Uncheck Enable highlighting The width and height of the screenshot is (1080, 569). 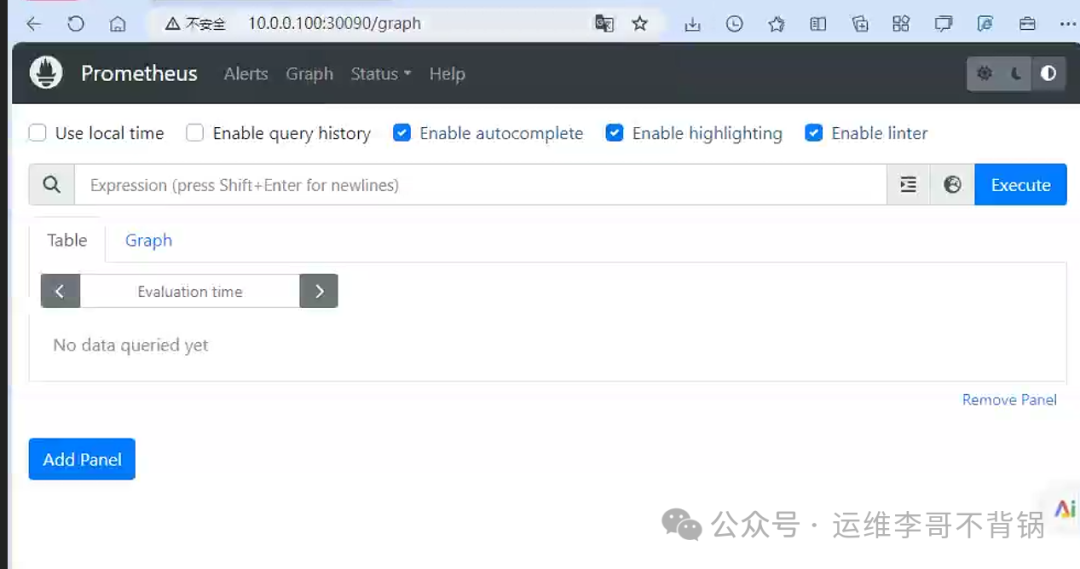(x=614, y=132)
